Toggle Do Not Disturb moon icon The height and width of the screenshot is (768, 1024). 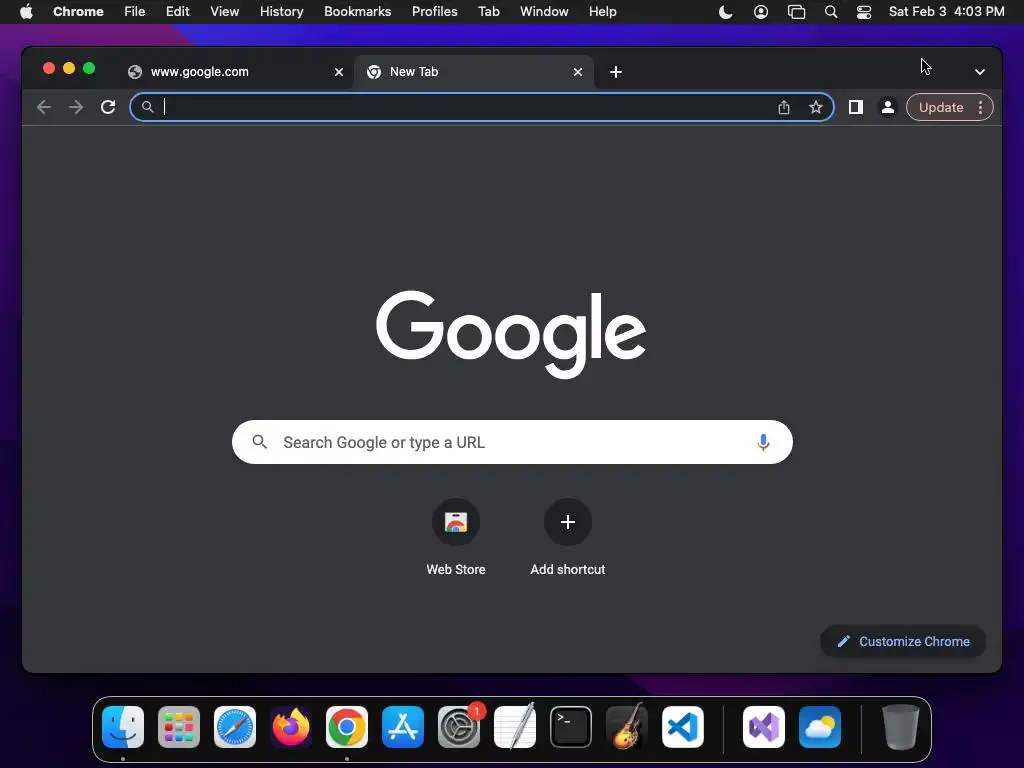726,12
